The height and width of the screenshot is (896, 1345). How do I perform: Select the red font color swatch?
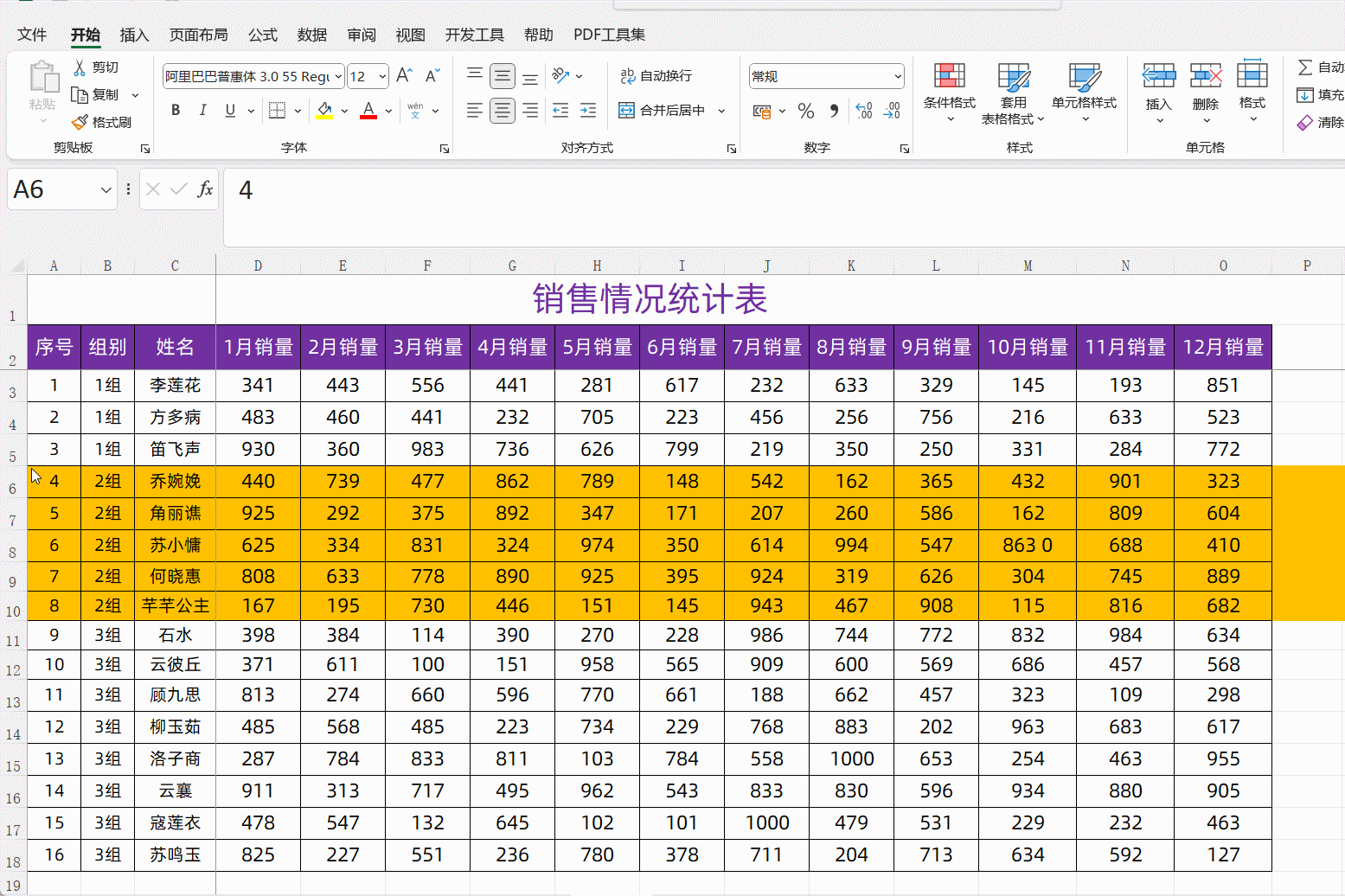tap(367, 116)
